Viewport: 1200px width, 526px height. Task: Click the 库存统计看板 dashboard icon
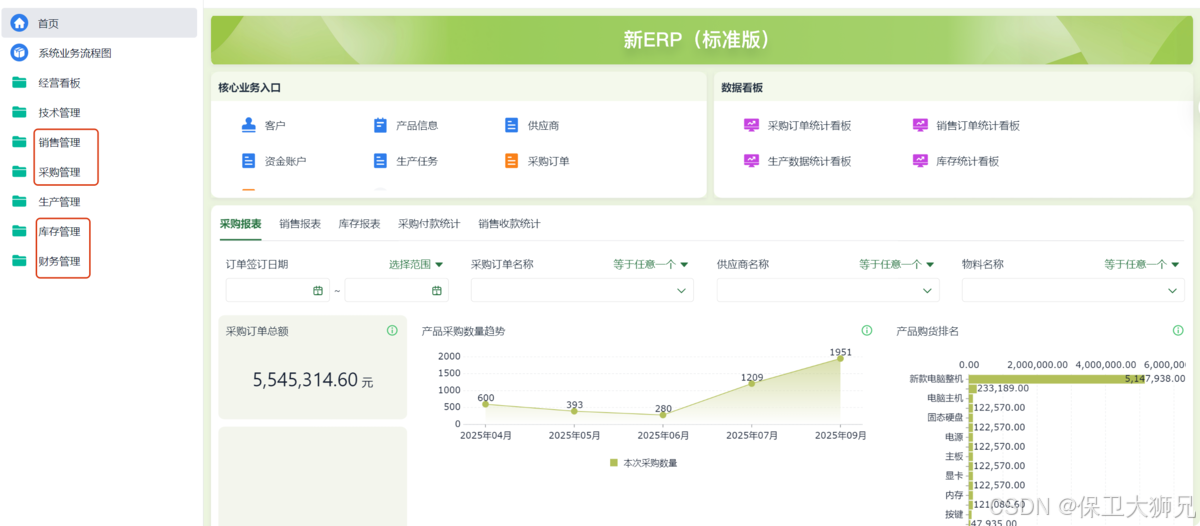tap(920, 160)
